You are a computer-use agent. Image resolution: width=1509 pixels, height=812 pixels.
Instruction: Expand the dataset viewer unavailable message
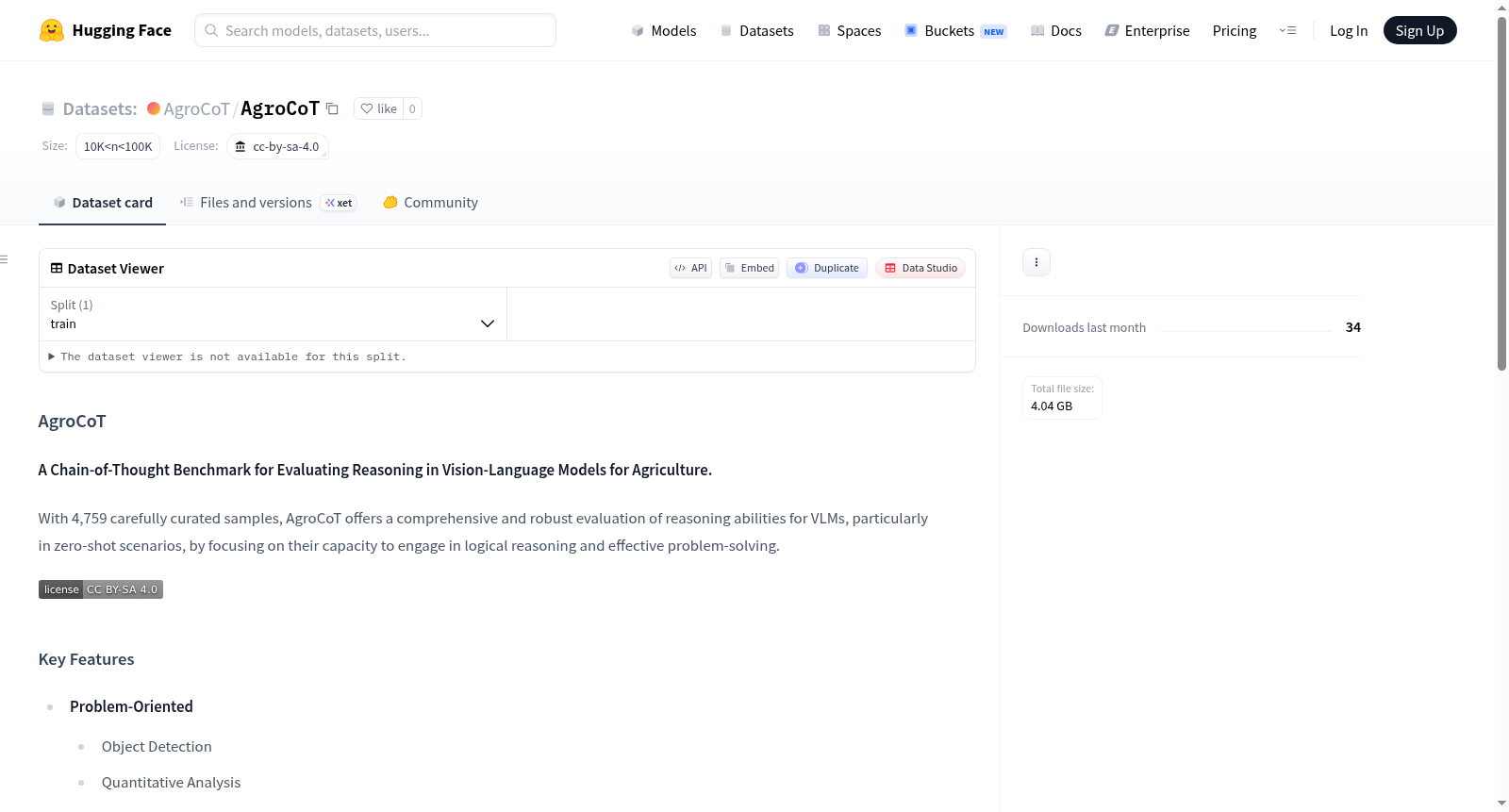tap(227, 356)
